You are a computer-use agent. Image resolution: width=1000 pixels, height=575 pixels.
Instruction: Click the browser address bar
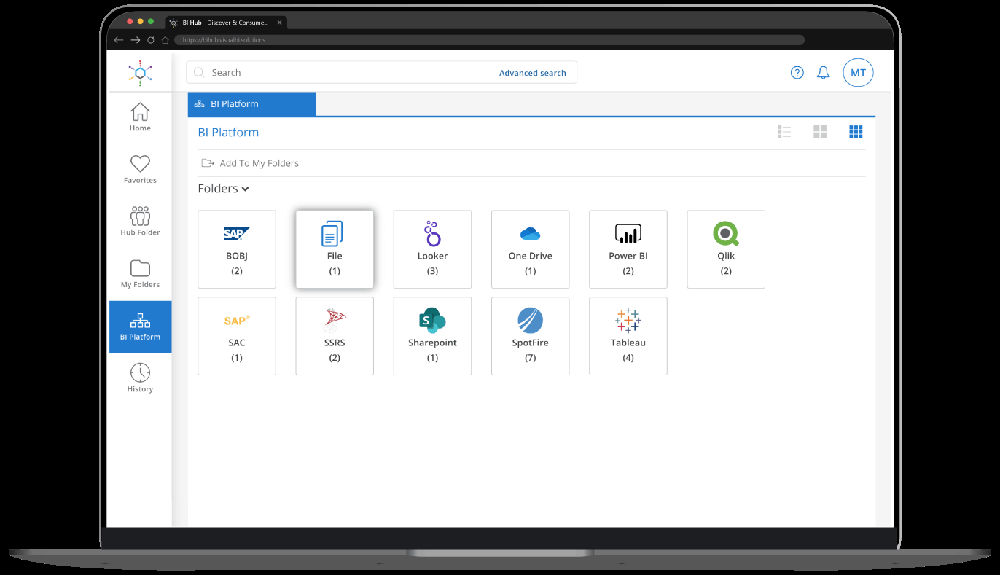pos(489,40)
